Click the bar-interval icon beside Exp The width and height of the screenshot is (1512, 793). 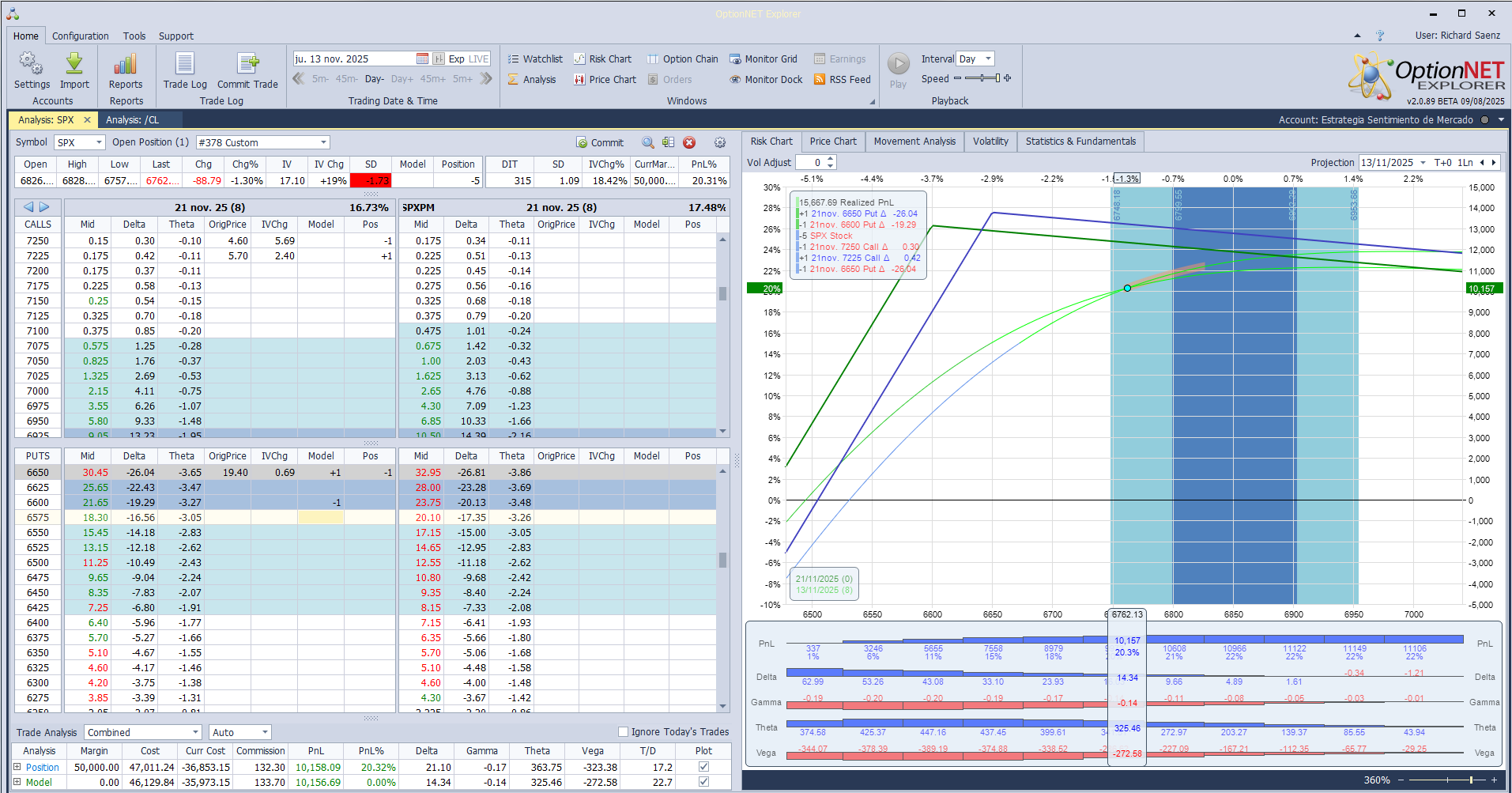(x=439, y=59)
